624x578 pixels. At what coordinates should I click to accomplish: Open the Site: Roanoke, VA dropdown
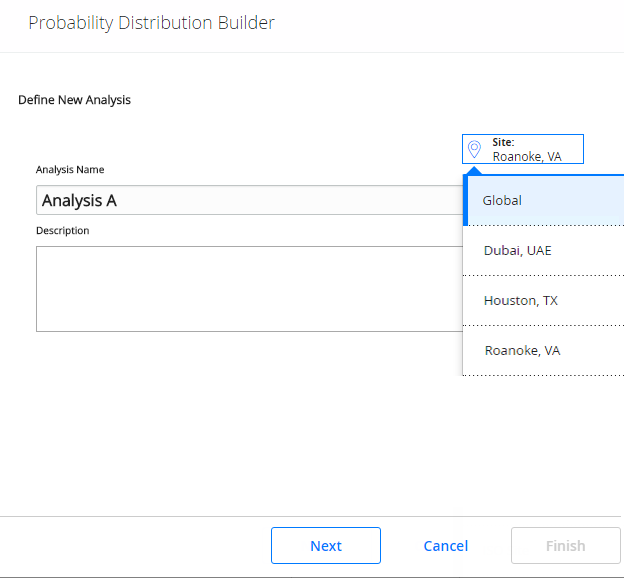[x=523, y=149]
